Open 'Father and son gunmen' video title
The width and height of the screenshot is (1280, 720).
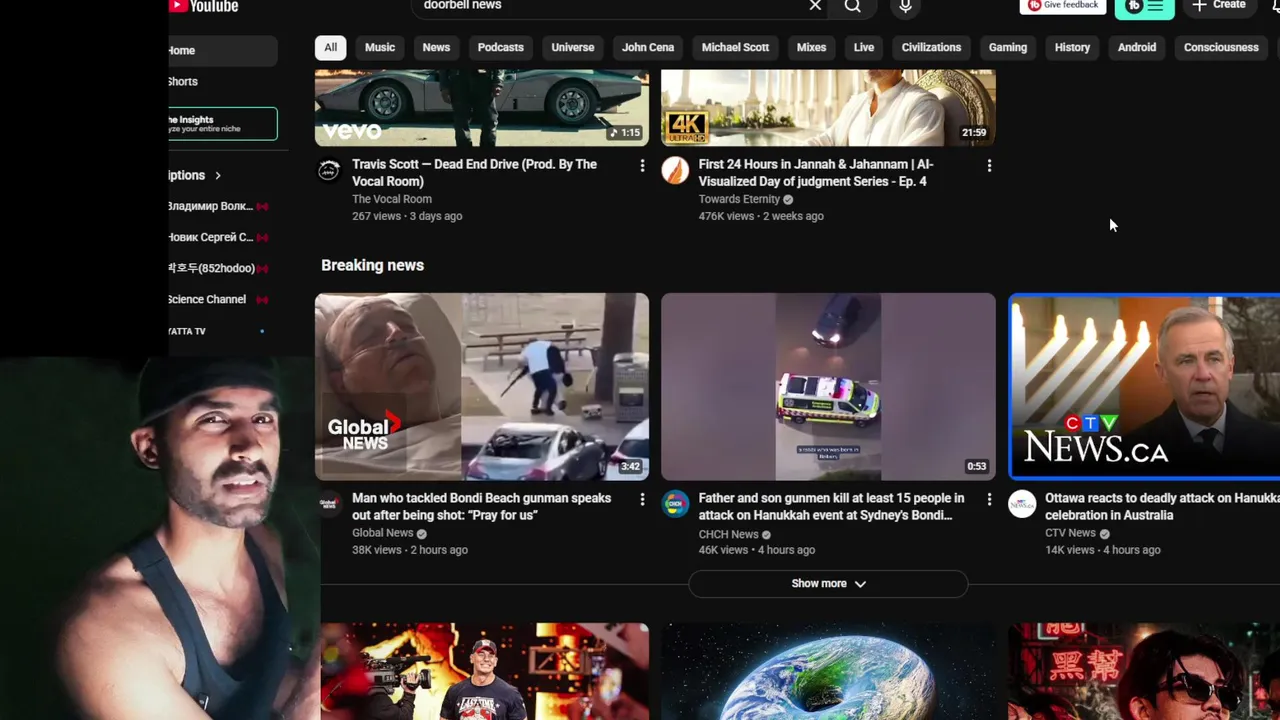pyautogui.click(x=832, y=507)
